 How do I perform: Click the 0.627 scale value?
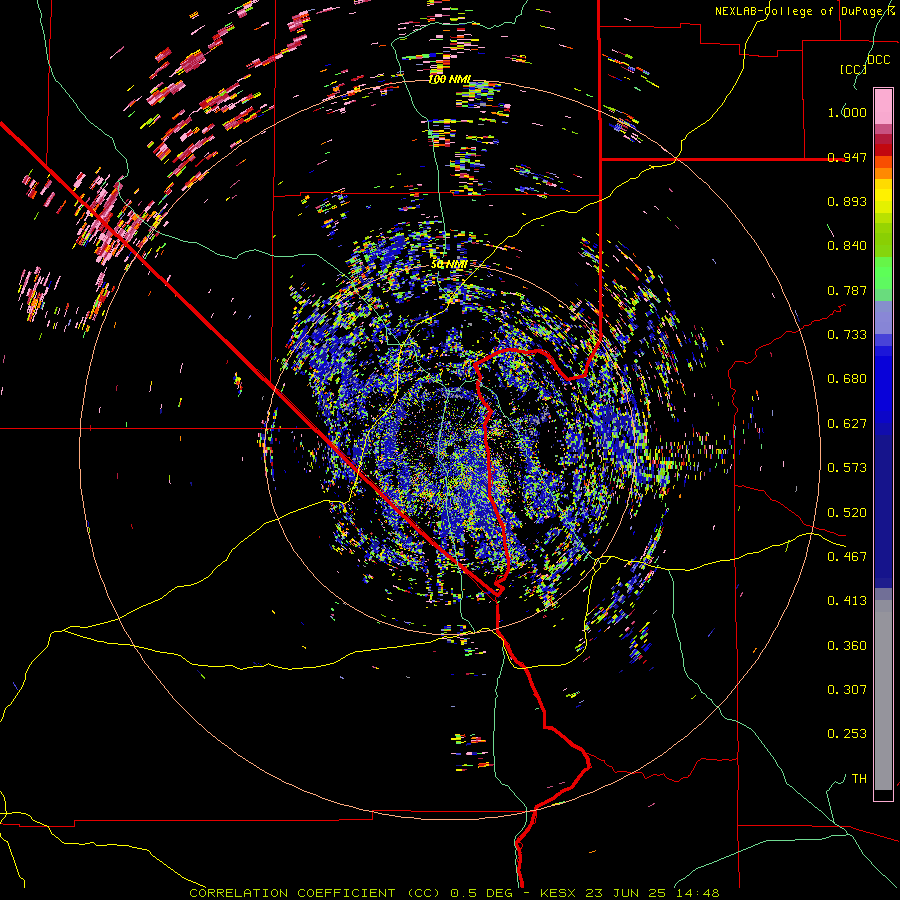pyautogui.click(x=847, y=424)
